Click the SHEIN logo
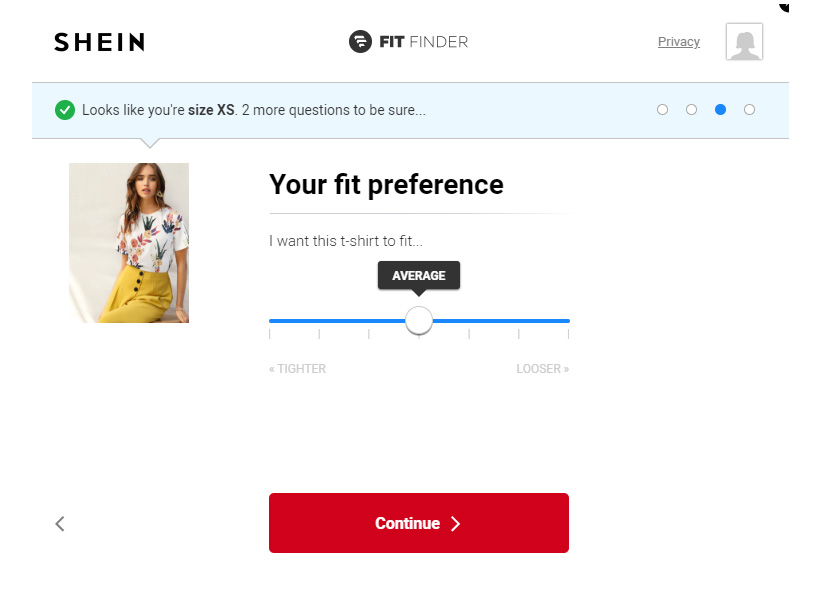The height and width of the screenshot is (600, 820). tap(98, 42)
